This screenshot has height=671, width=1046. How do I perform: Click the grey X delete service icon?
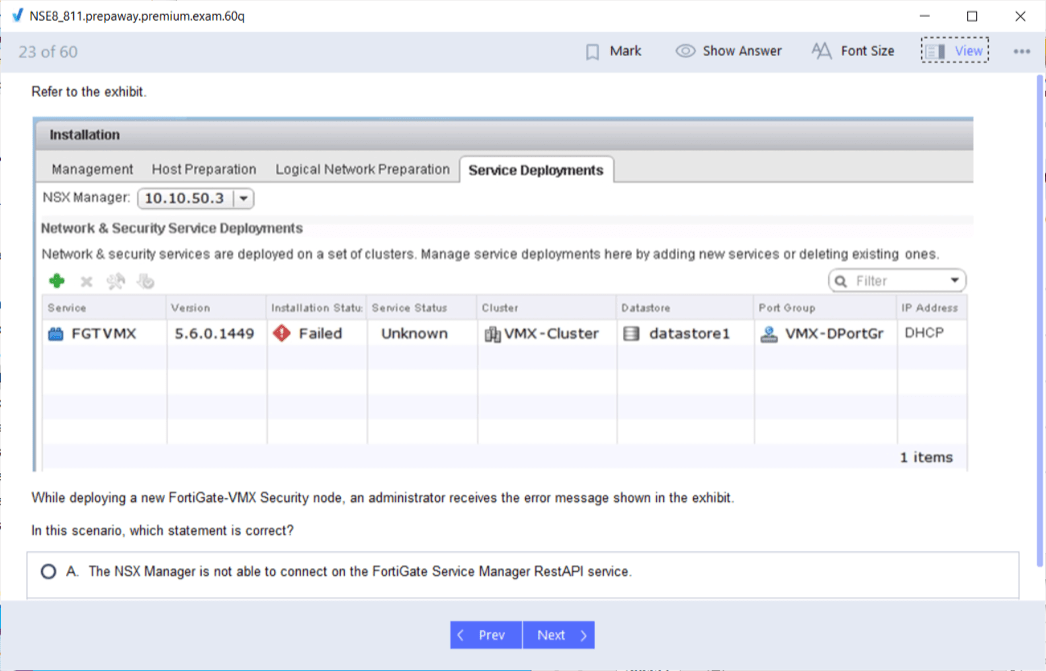[x=86, y=281]
